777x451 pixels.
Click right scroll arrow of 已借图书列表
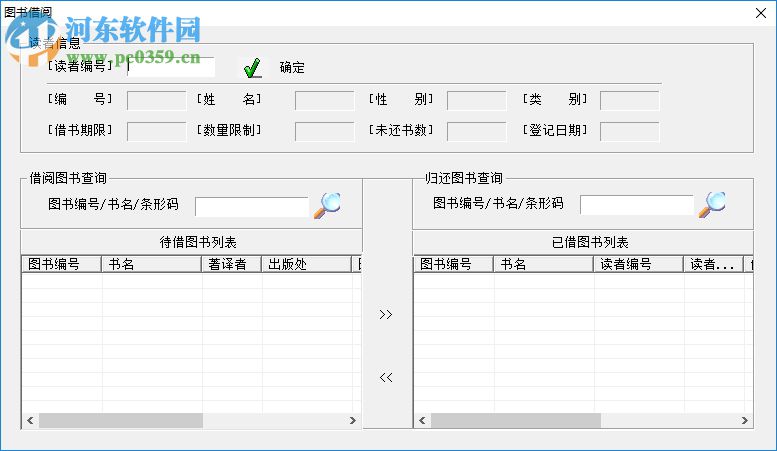coord(744,420)
